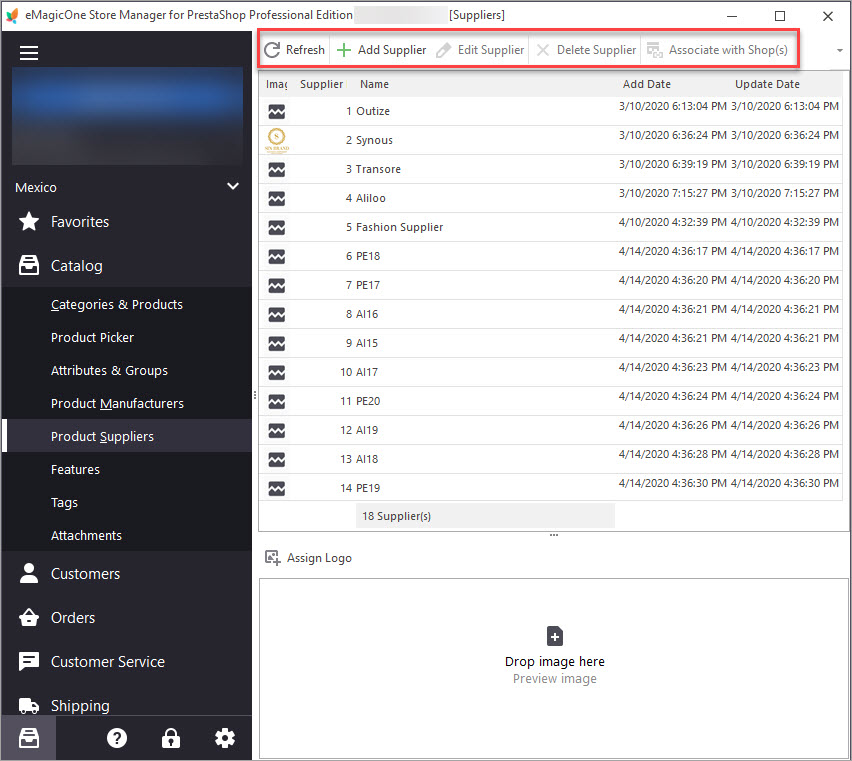Refresh the suppliers list
Screen dimensions: 852x761
pos(294,50)
